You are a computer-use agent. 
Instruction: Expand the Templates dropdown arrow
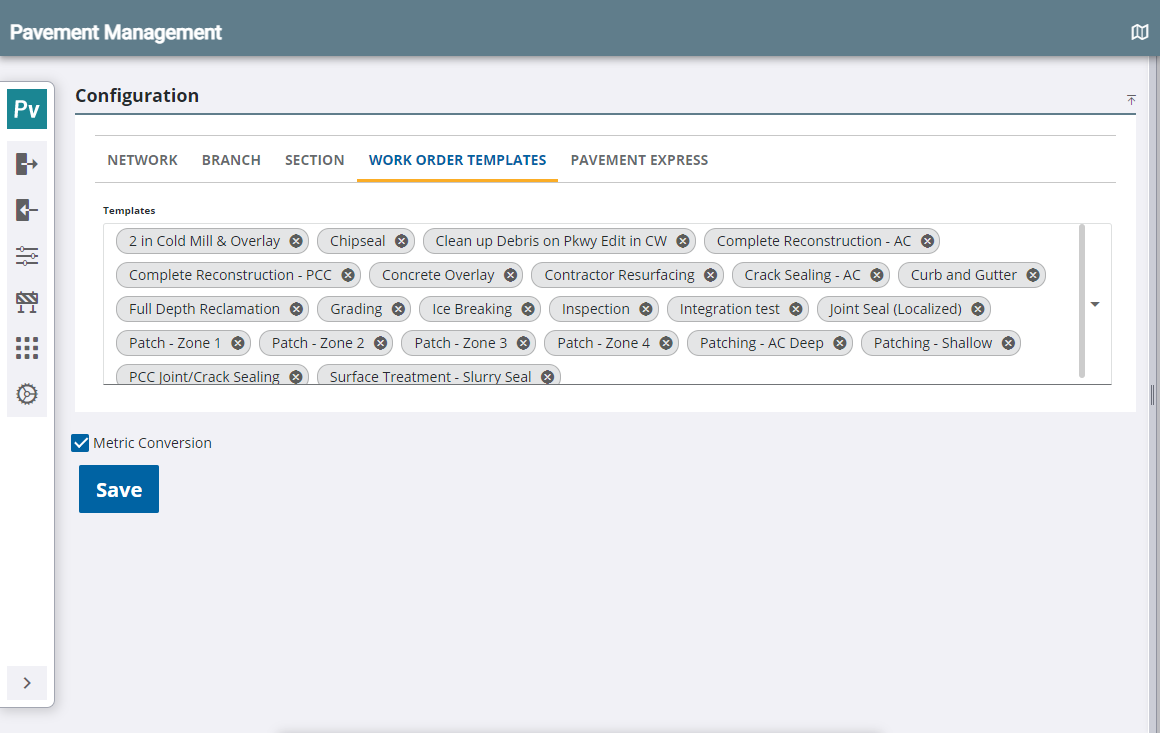(x=1094, y=303)
